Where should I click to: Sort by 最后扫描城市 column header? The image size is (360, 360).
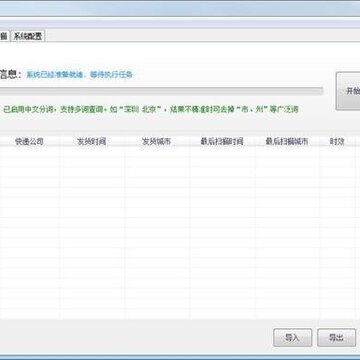[x=287, y=141]
